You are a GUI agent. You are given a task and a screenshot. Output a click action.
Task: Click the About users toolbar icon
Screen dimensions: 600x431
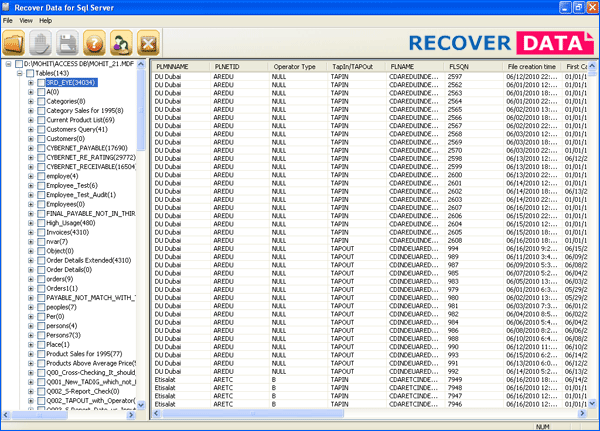pyautogui.click(x=122, y=43)
